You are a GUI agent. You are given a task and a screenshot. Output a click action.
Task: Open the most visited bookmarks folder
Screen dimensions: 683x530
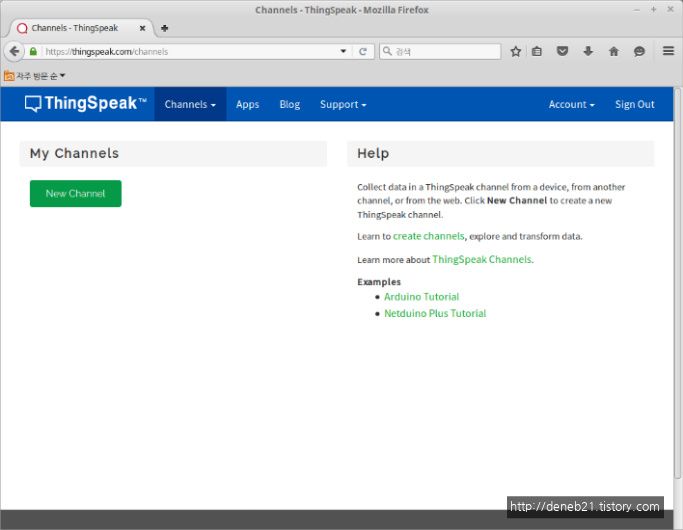tap(34, 76)
